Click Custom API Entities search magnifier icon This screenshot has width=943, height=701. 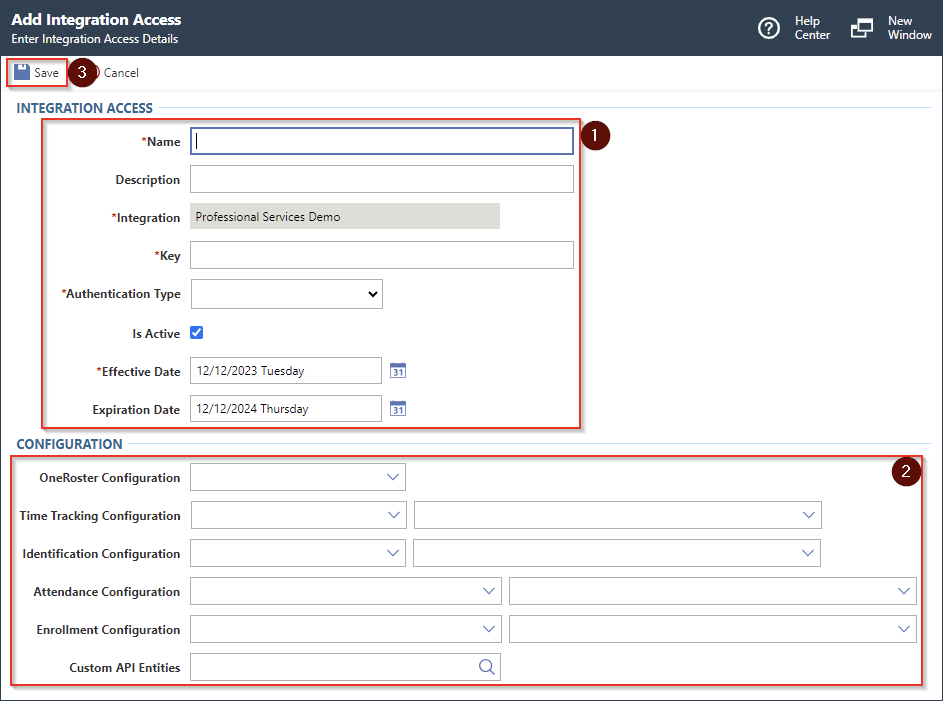pyautogui.click(x=487, y=667)
